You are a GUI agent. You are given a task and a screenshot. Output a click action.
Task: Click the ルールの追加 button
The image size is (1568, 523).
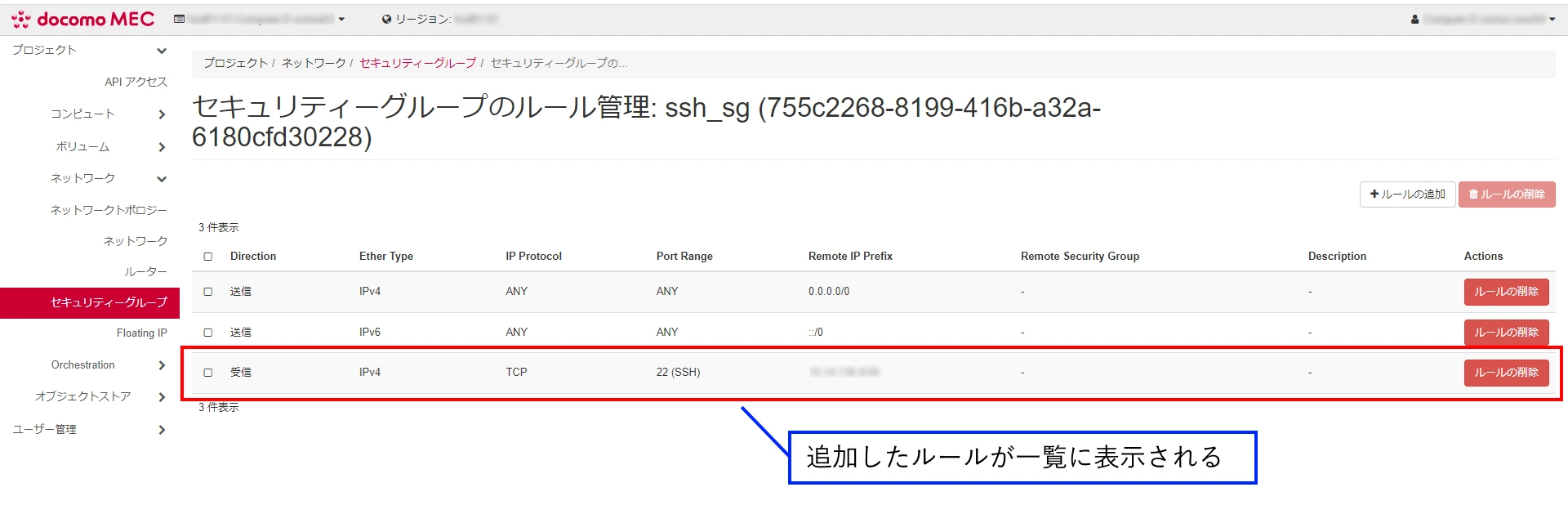1407,194
